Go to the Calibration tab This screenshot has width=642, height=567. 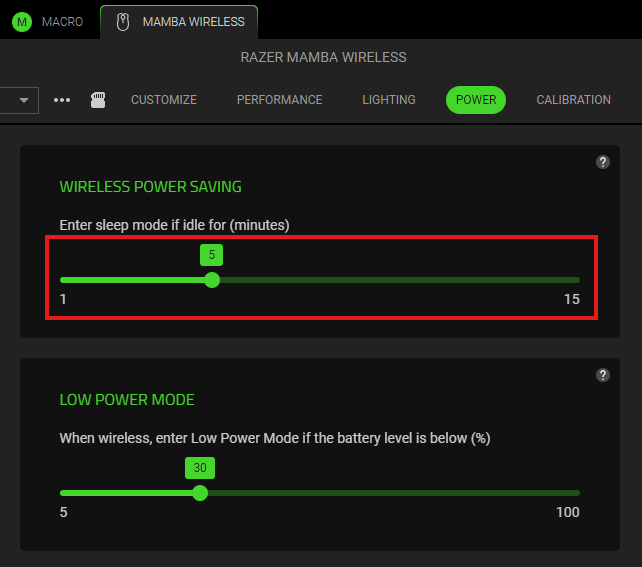click(573, 100)
